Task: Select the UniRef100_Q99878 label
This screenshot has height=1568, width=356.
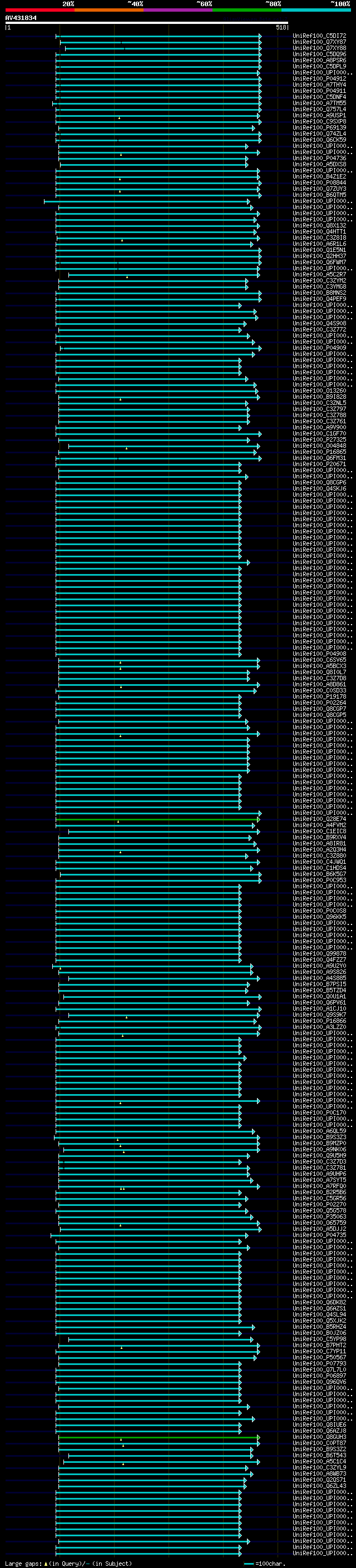Action: (319, 954)
